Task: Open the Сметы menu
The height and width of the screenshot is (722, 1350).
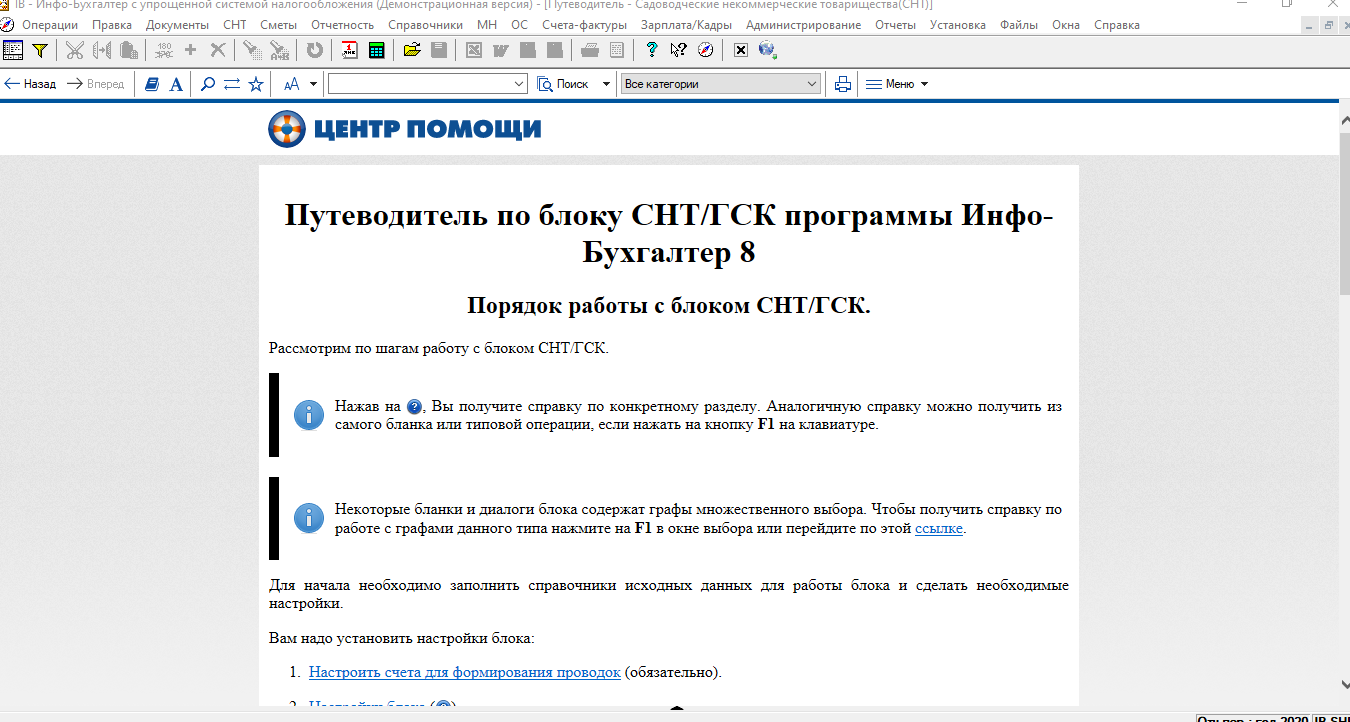Action: (x=278, y=25)
